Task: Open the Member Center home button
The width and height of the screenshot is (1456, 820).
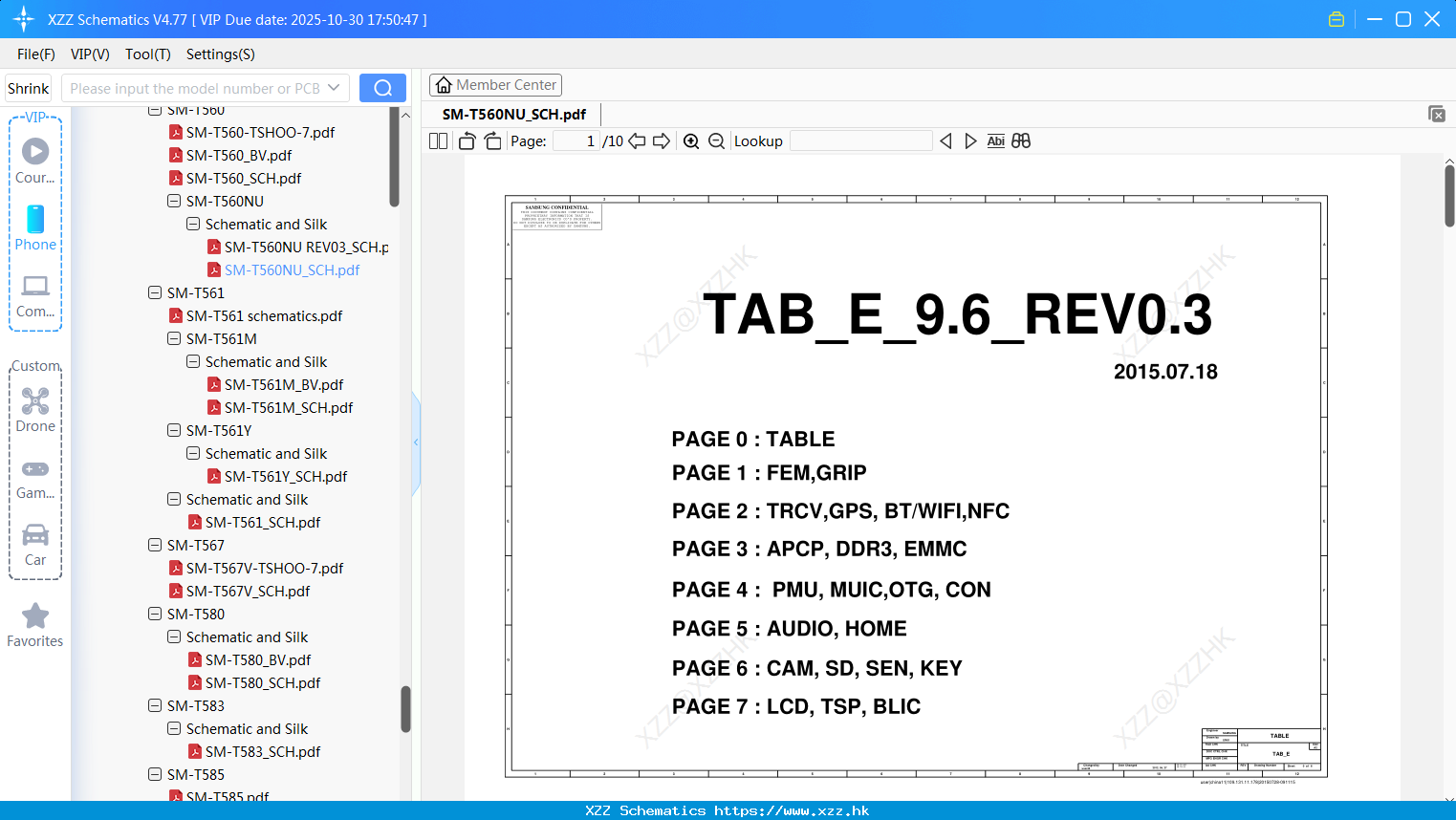Action: [495, 85]
